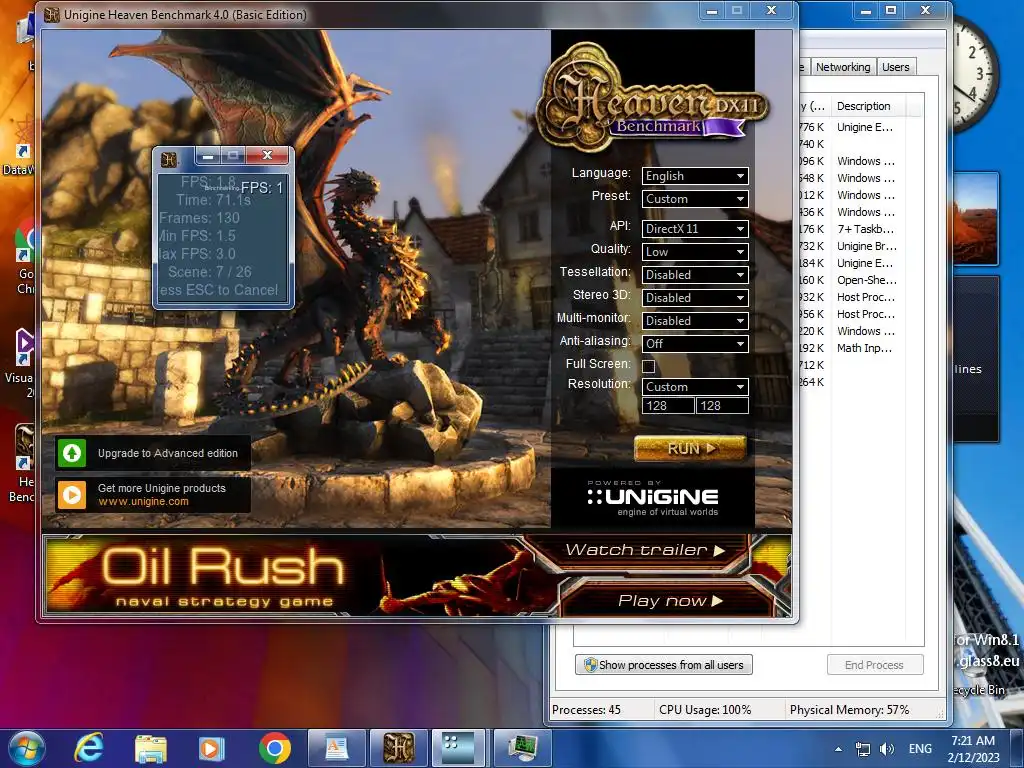
Task: Click Show processes from all users
Action: tap(664, 665)
